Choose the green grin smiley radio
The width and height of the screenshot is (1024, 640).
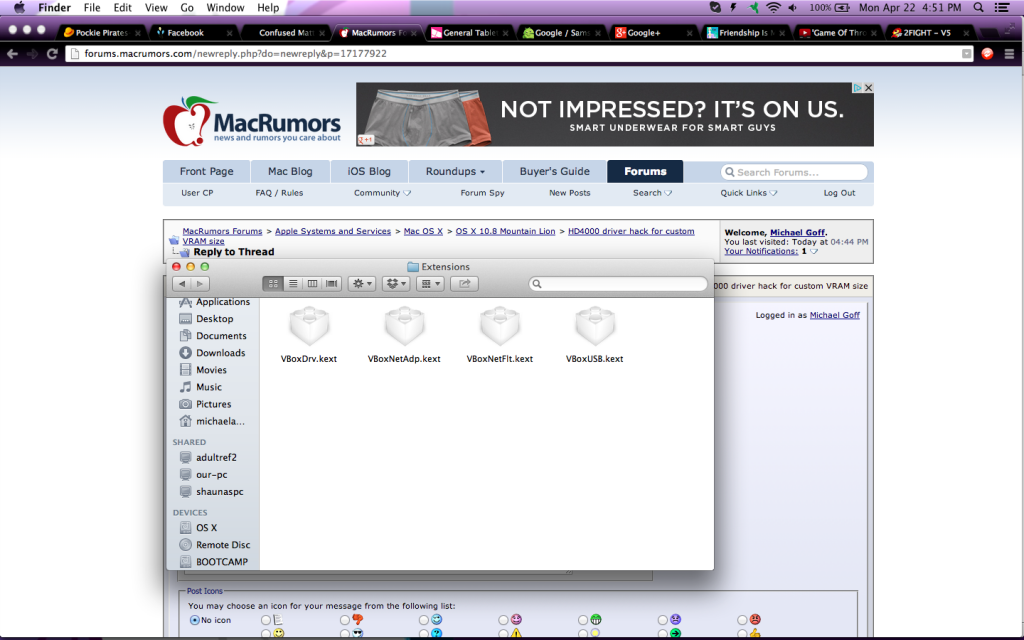[583, 620]
